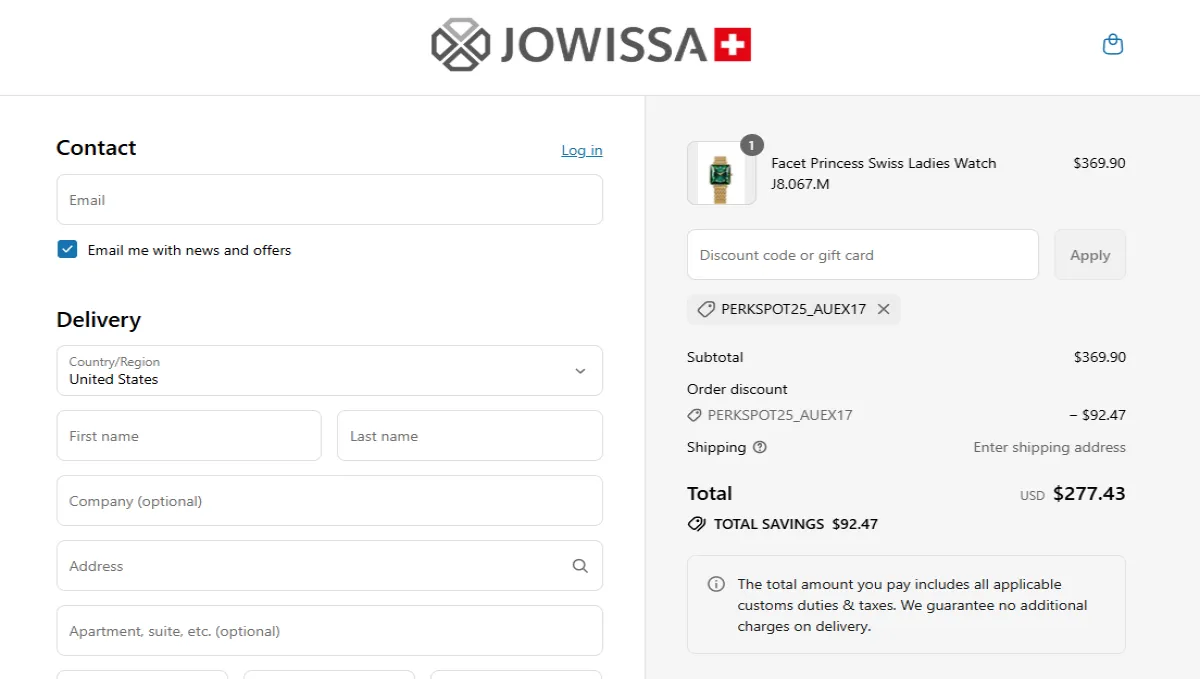Focus the Discount code or gift card field
This screenshot has height=679, width=1200.
(863, 255)
